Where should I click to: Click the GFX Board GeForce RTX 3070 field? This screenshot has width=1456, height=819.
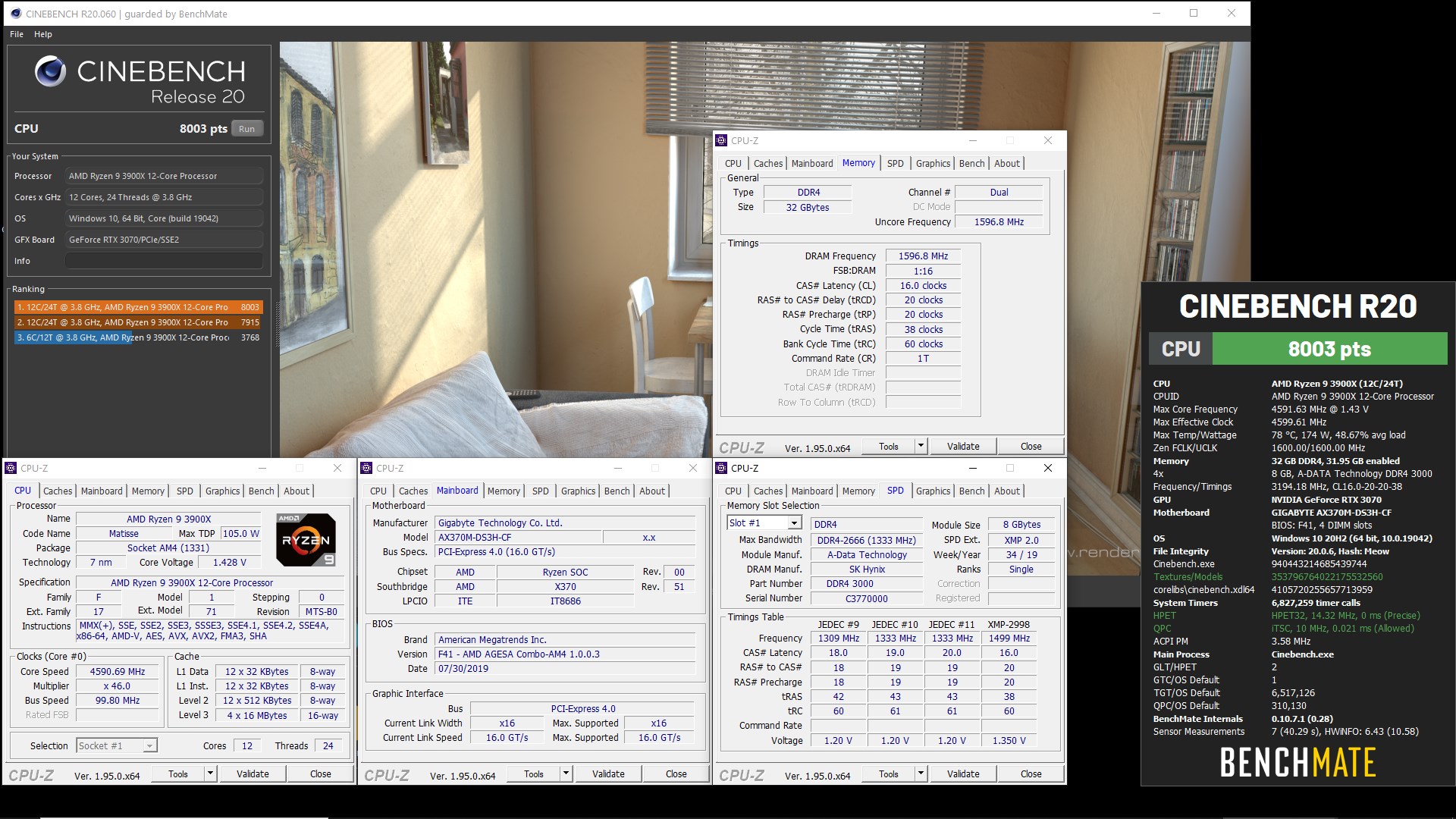click(164, 240)
